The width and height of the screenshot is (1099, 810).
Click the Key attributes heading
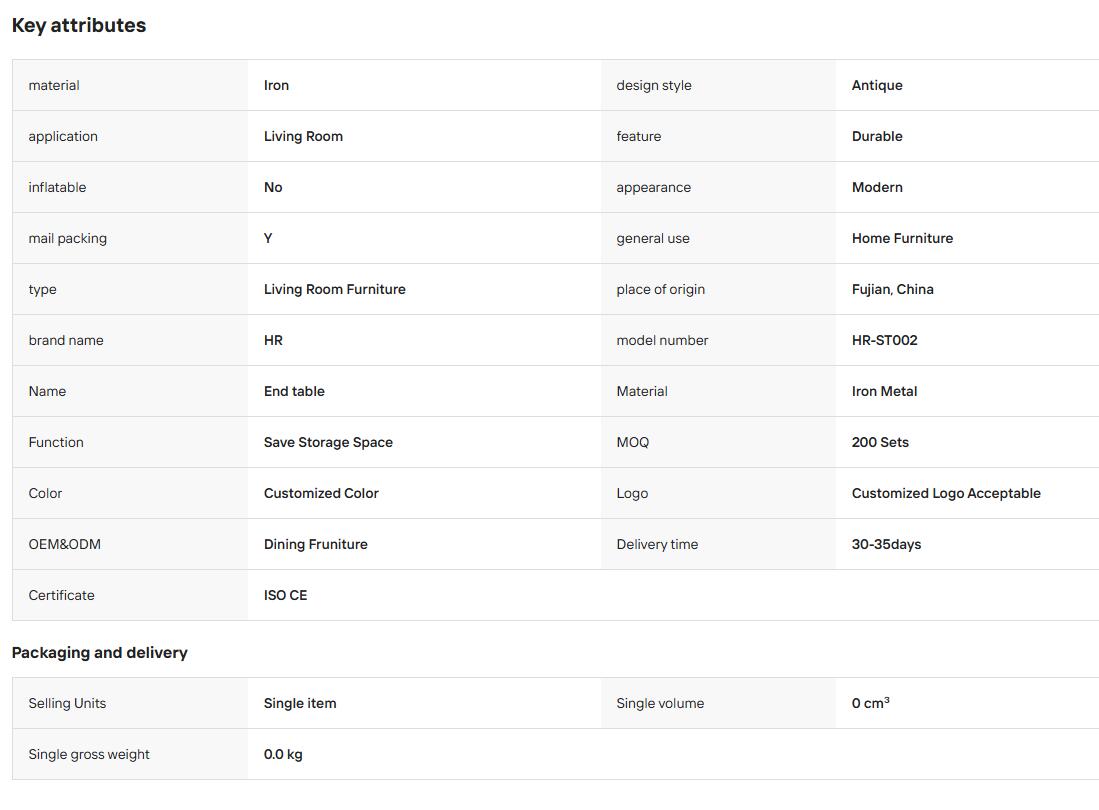[79, 25]
